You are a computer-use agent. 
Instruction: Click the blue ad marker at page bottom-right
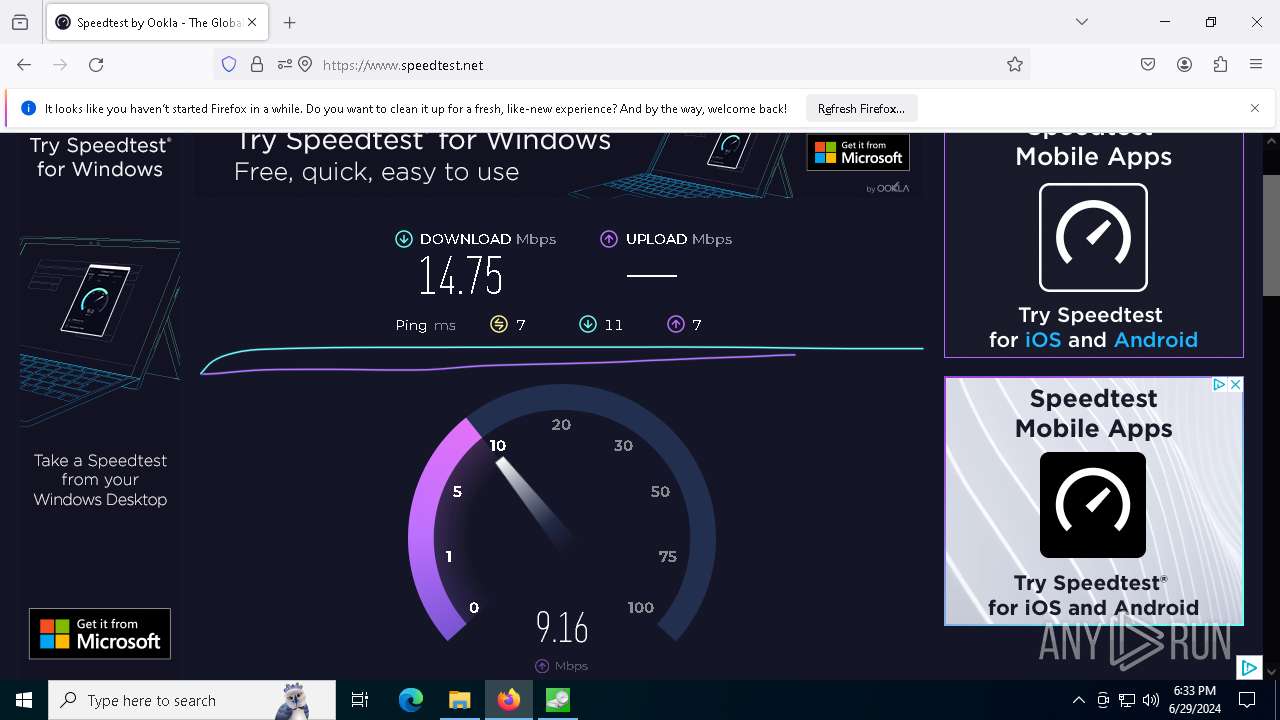[x=1249, y=668]
